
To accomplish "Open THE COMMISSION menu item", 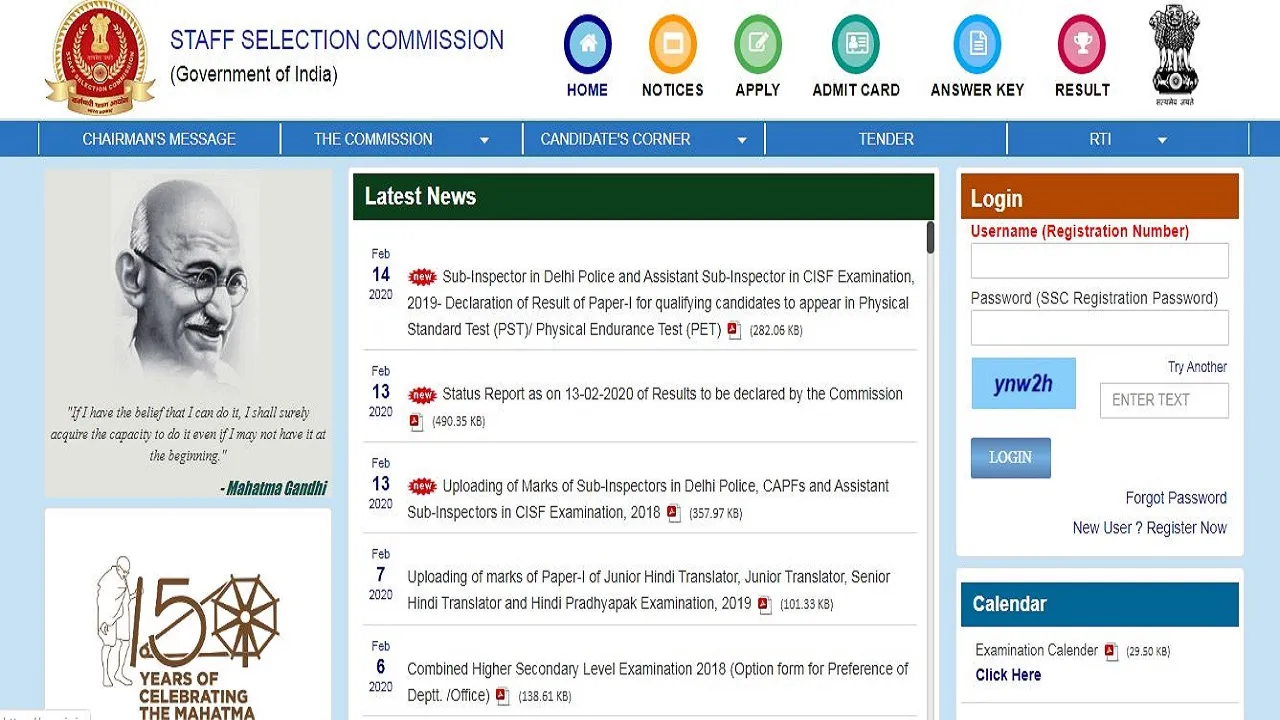I will coord(401,139).
